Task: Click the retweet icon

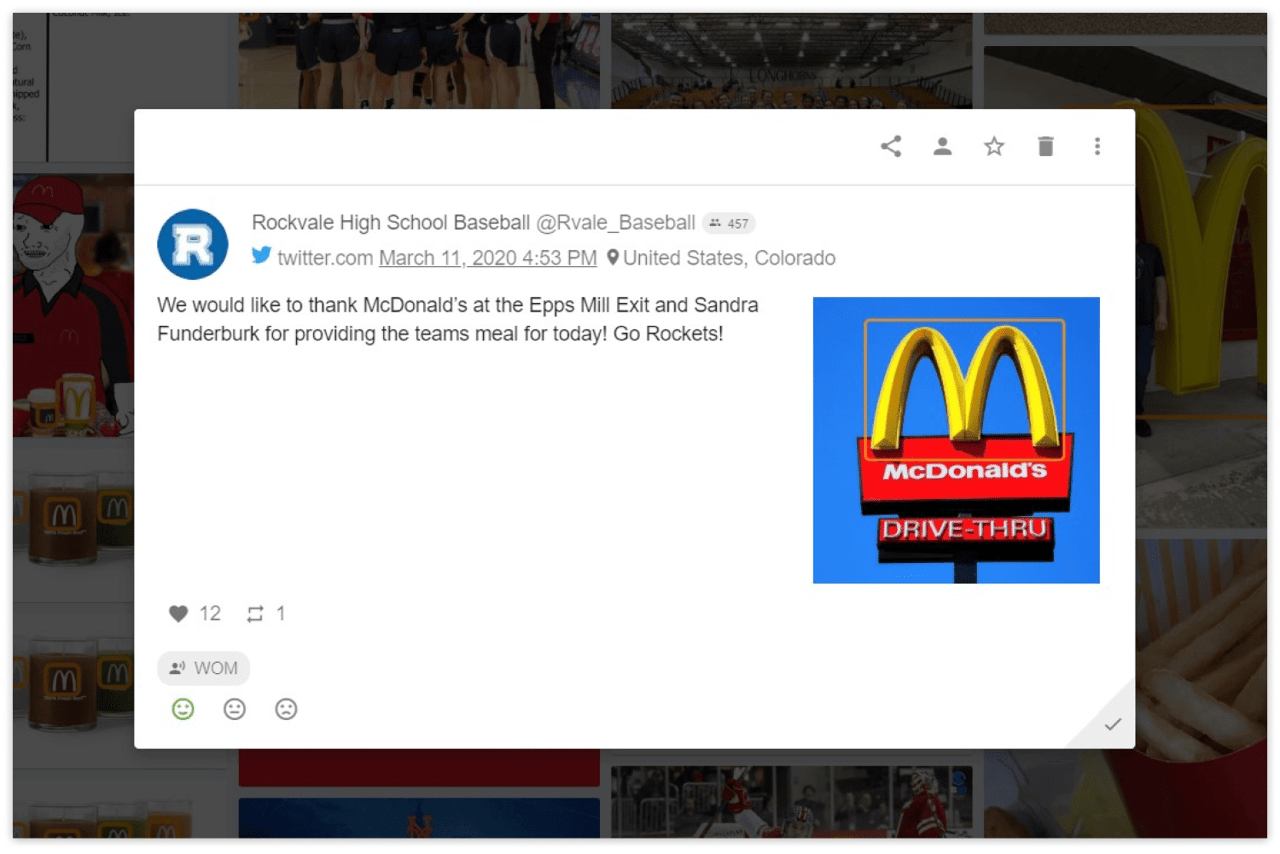Action: tap(256, 614)
